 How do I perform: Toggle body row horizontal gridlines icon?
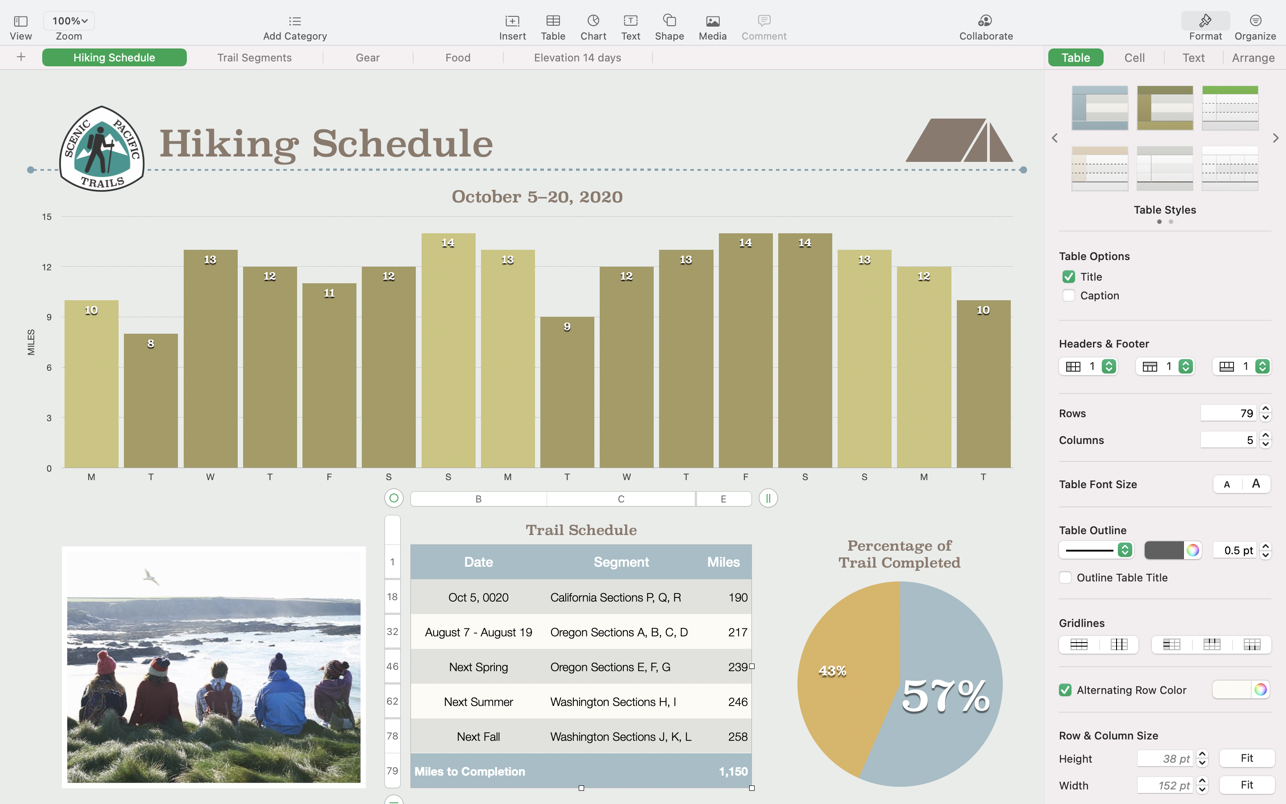1079,645
